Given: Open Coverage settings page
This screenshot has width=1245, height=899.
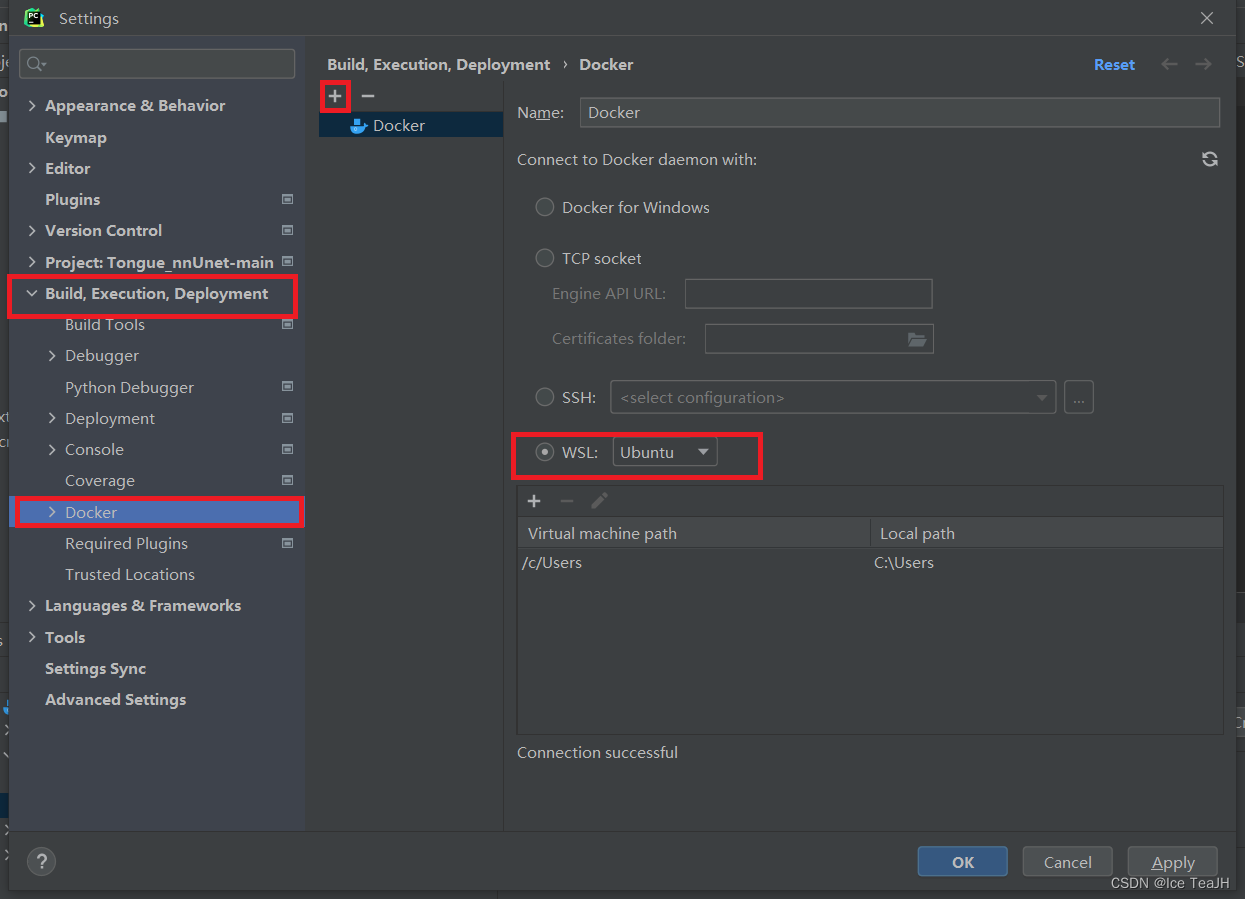Looking at the screenshot, I should 100,480.
